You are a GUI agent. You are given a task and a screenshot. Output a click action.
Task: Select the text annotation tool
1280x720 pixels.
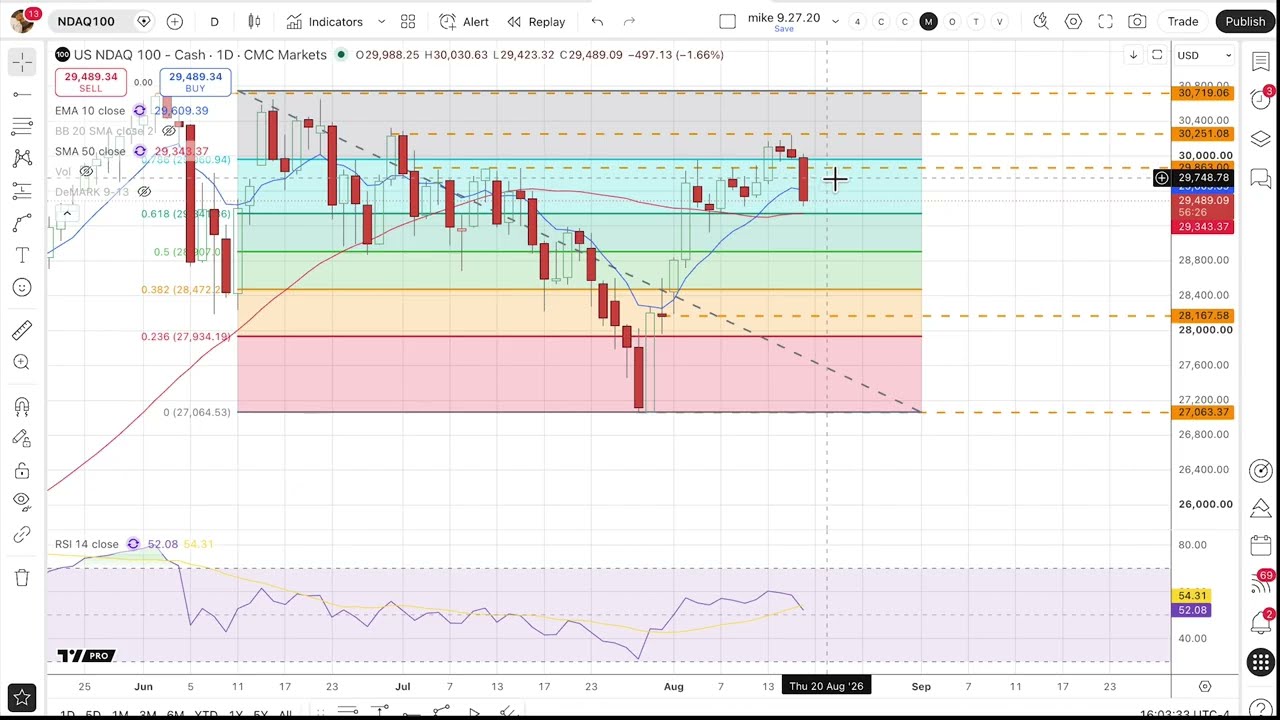pyautogui.click(x=22, y=255)
